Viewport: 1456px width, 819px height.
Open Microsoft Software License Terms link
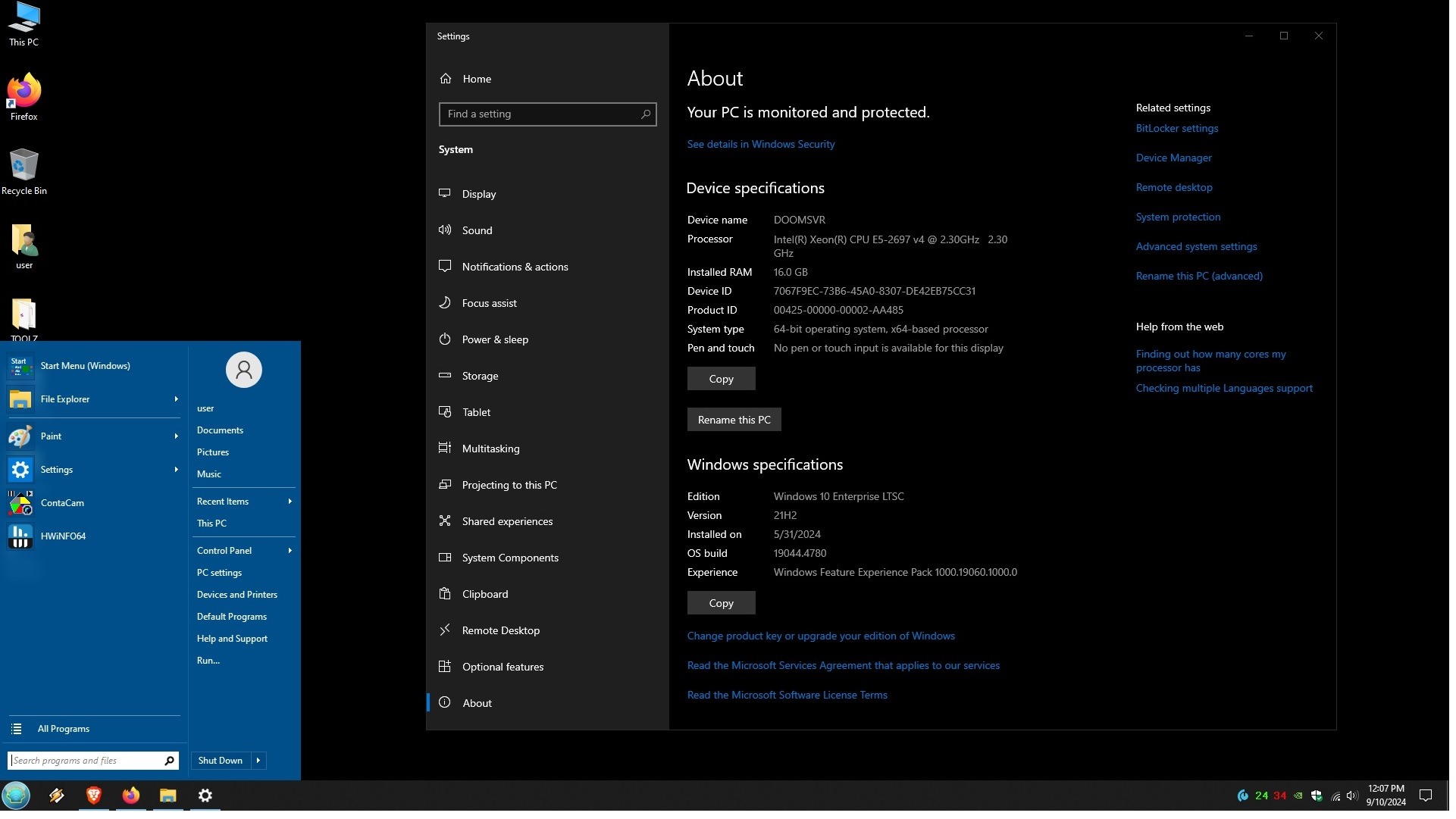coord(787,695)
